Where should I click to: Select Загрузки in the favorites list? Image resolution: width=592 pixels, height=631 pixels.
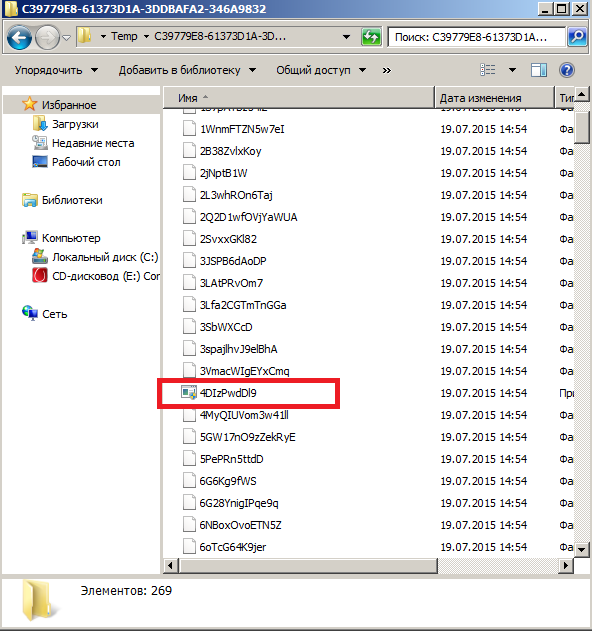(75, 124)
